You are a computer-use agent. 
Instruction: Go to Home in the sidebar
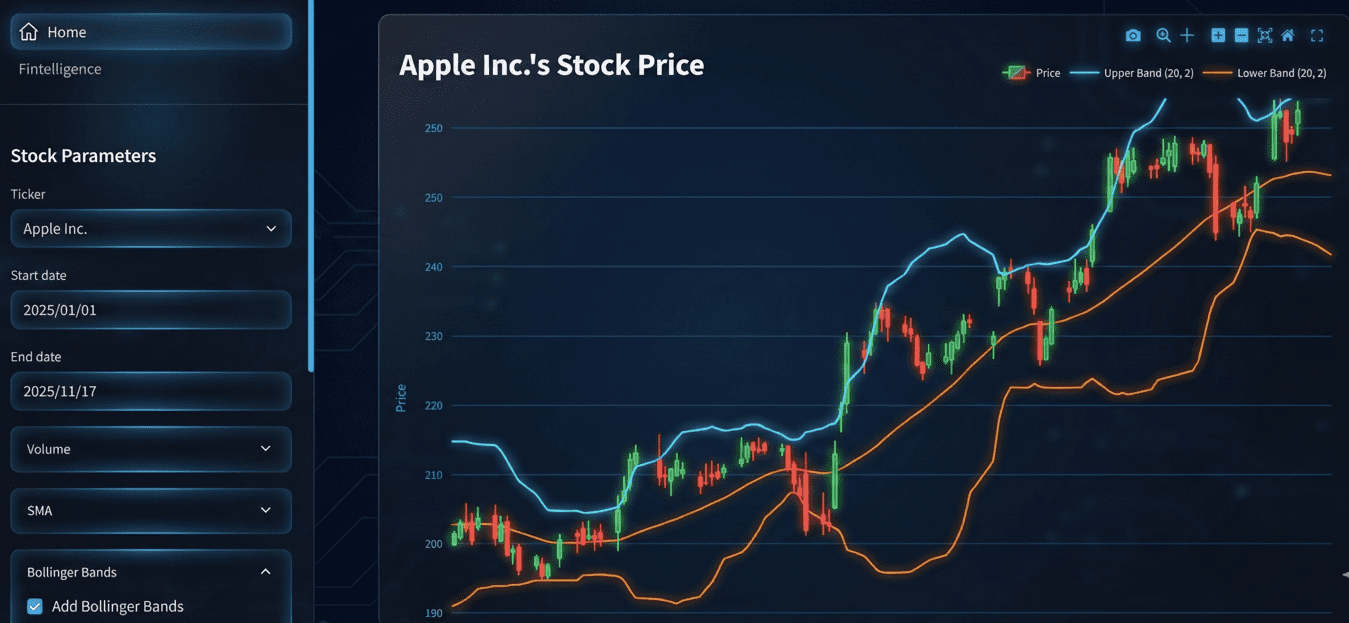point(151,32)
